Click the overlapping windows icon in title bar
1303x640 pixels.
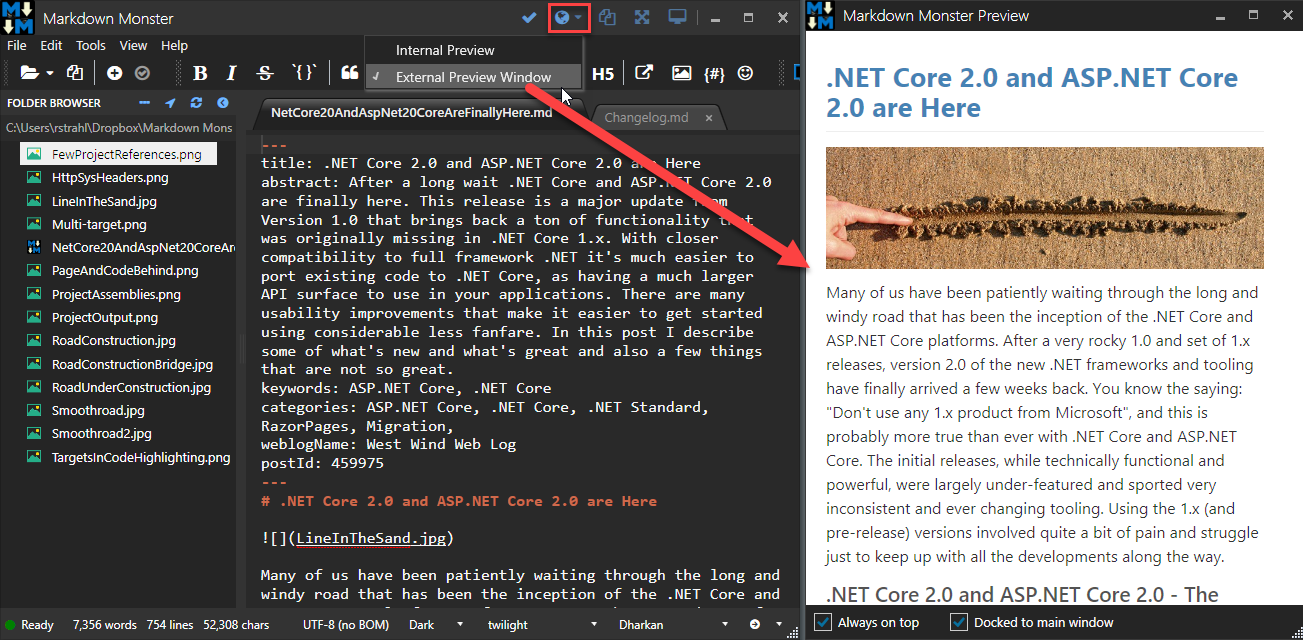pos(607,18)
